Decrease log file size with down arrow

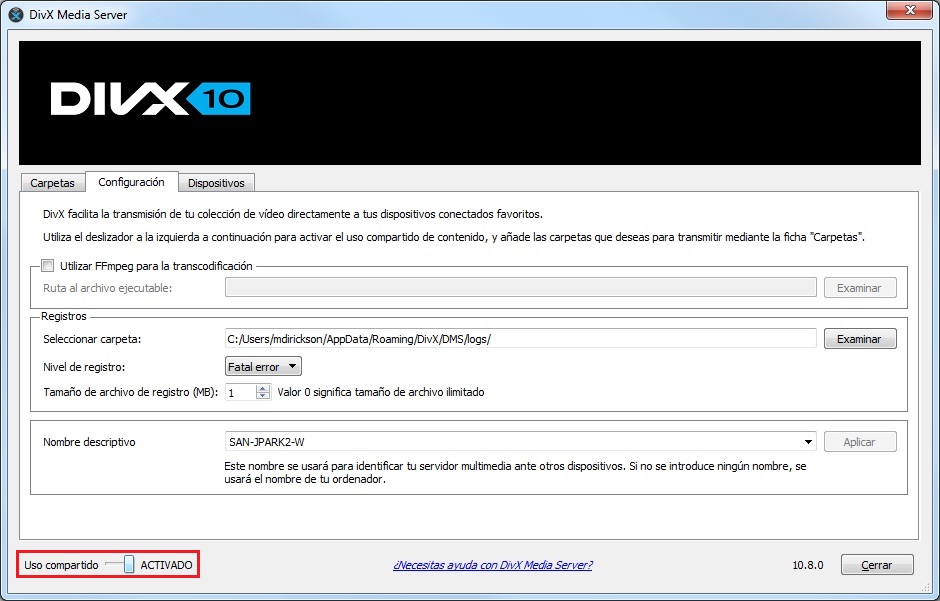pyautogui.click(x=263, y=396)
